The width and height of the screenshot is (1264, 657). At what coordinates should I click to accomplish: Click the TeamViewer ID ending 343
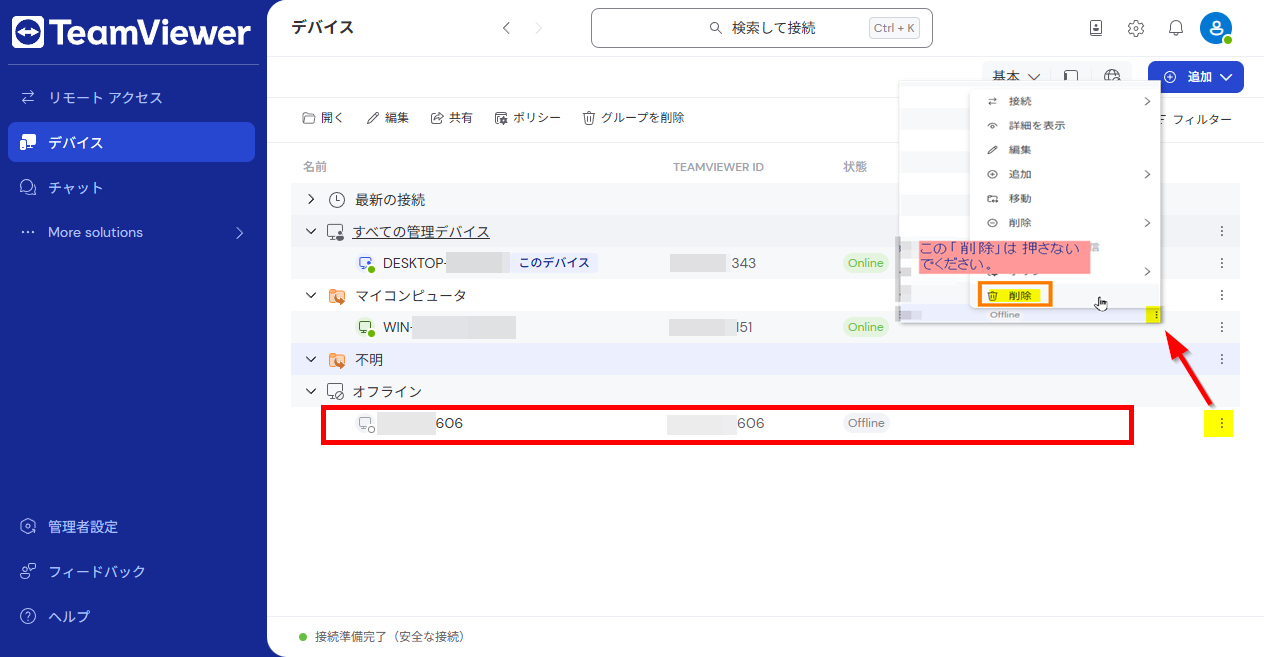(x=713, y=263)
